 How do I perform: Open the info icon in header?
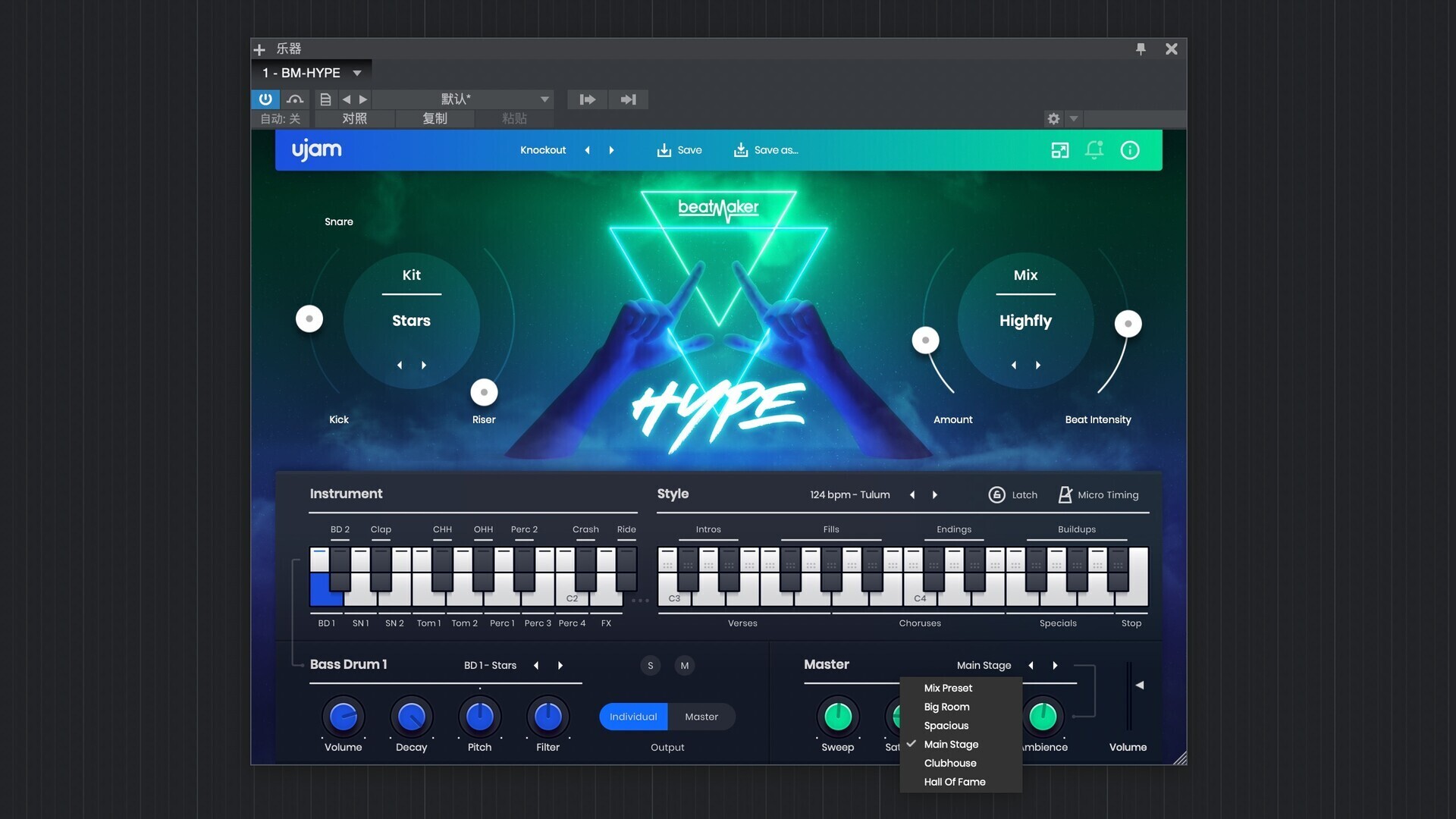(1130, 150)
